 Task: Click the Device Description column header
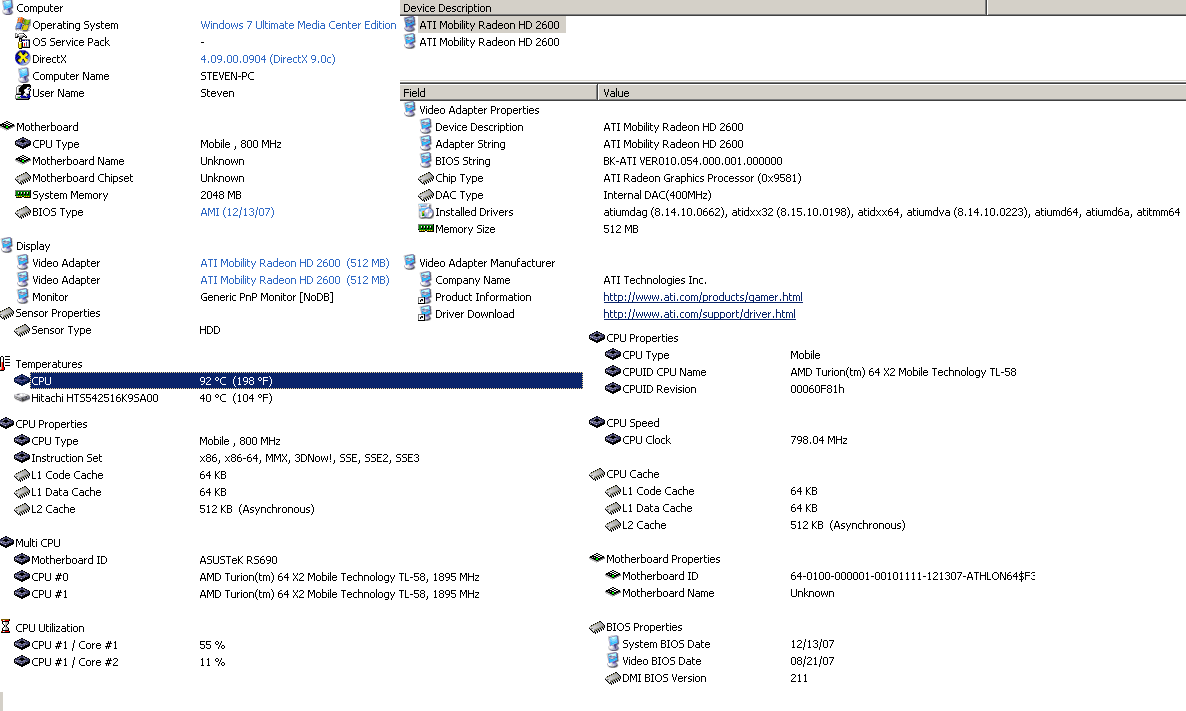pos(693,8)
